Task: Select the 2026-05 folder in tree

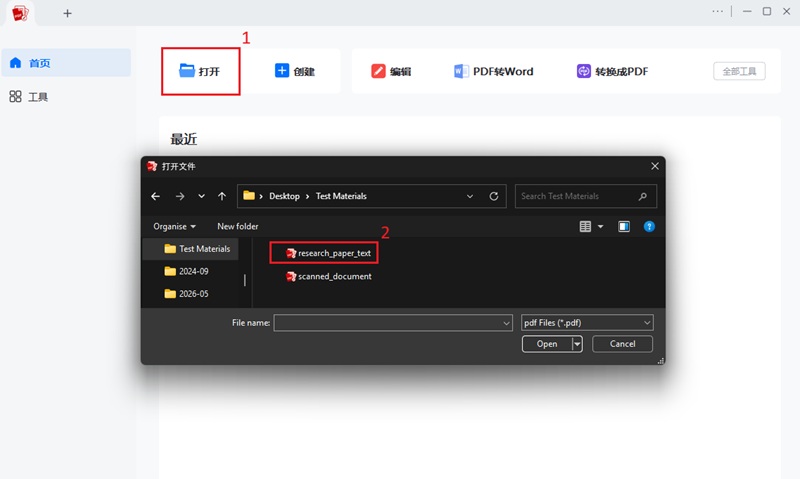Action: [x=186, y=294]
